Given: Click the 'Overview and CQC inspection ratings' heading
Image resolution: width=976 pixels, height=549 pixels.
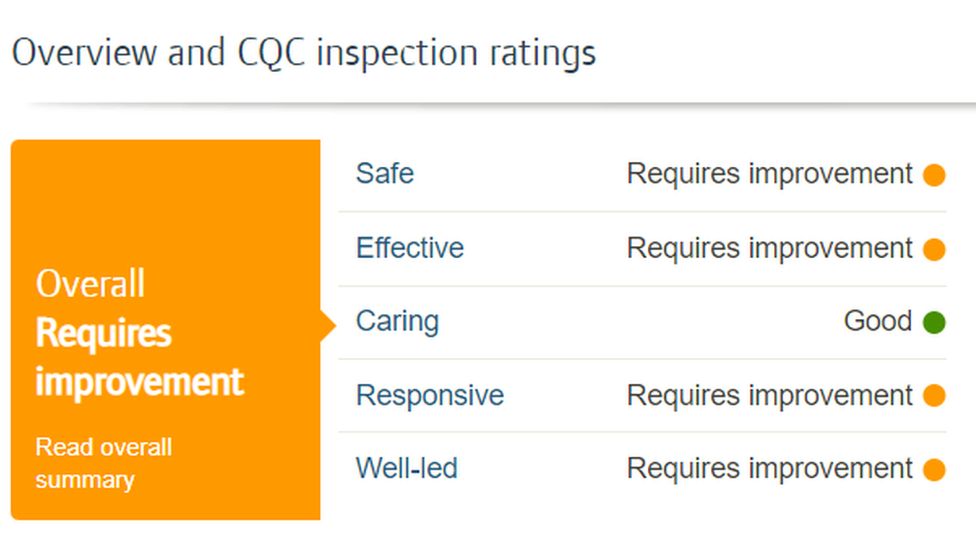Looking at the screenshot, I should (x=303, y=52).
